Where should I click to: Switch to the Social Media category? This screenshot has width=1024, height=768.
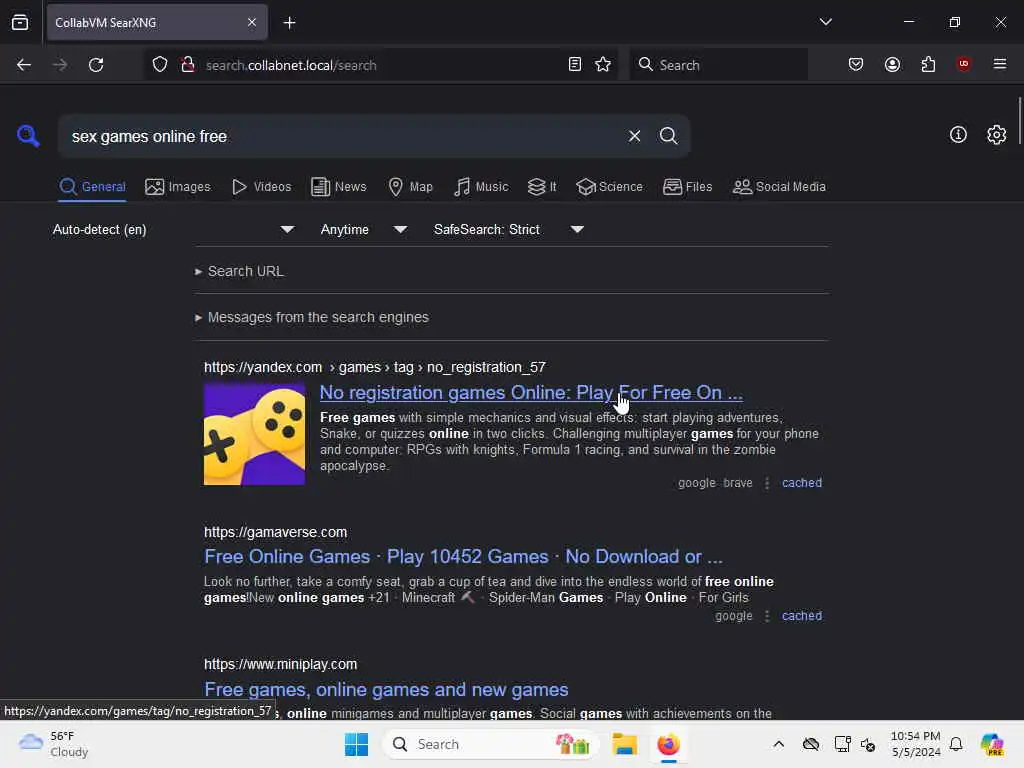(x=779, y=187)
